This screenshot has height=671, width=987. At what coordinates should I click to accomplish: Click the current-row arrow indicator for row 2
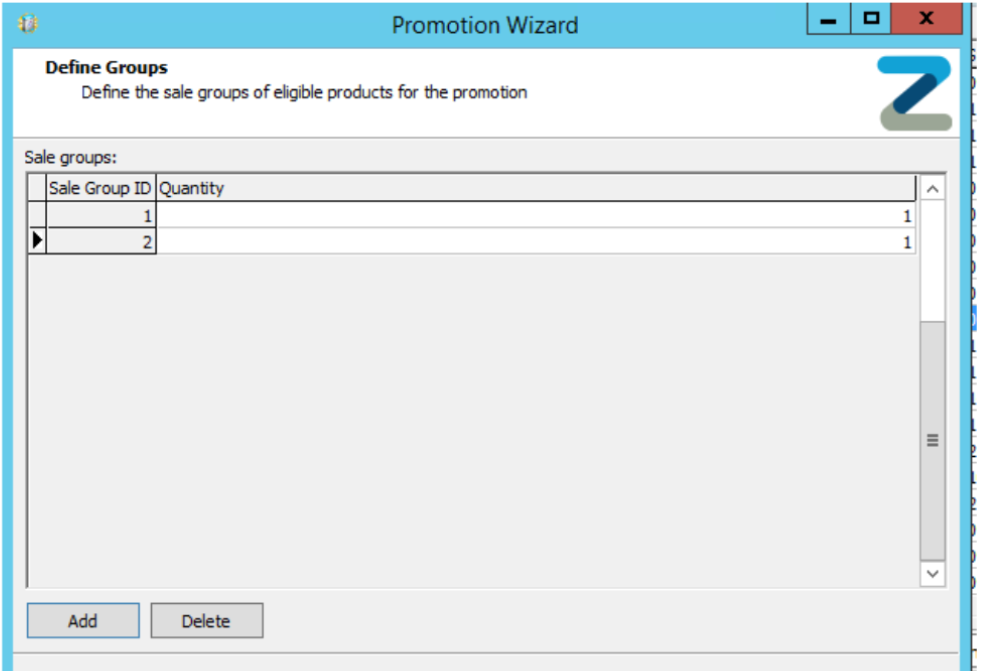[37, 240]
